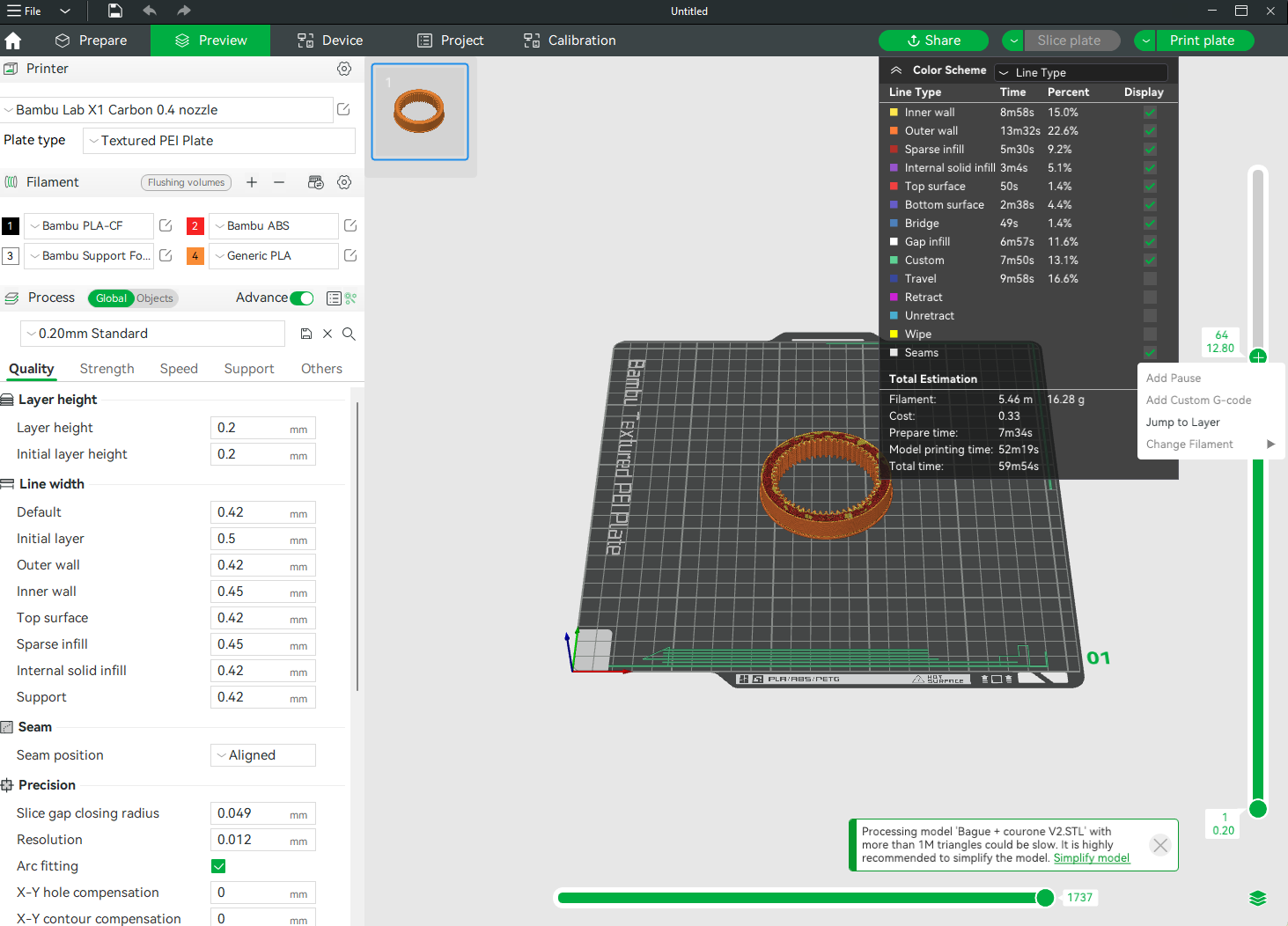1288x926 pixels.
Task: Select Jump to Layer menu item
Action: coord(1182,423)
